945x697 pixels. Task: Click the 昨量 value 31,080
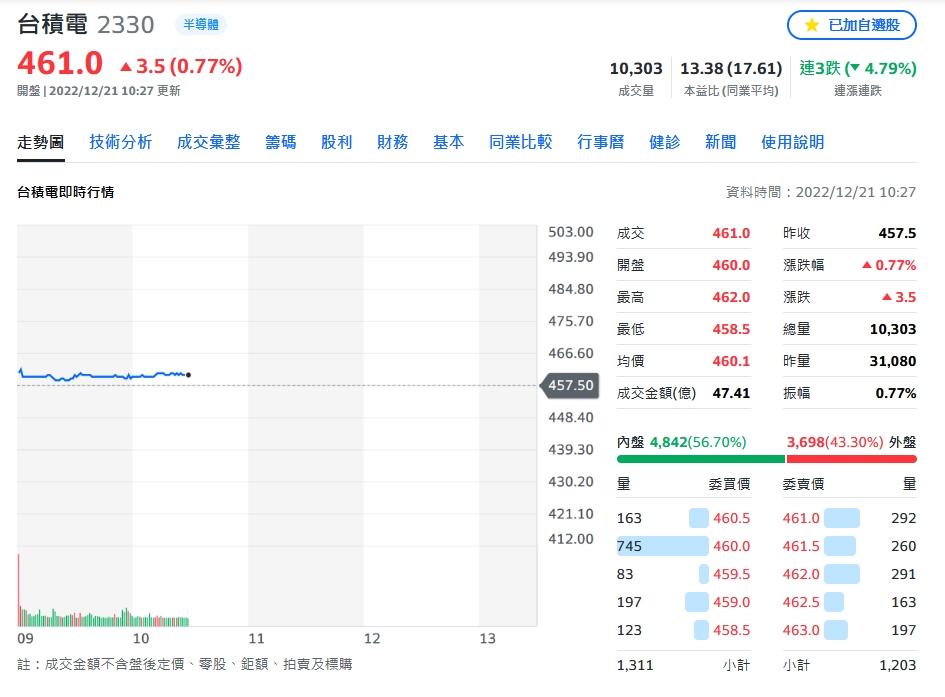coord(893,361)
